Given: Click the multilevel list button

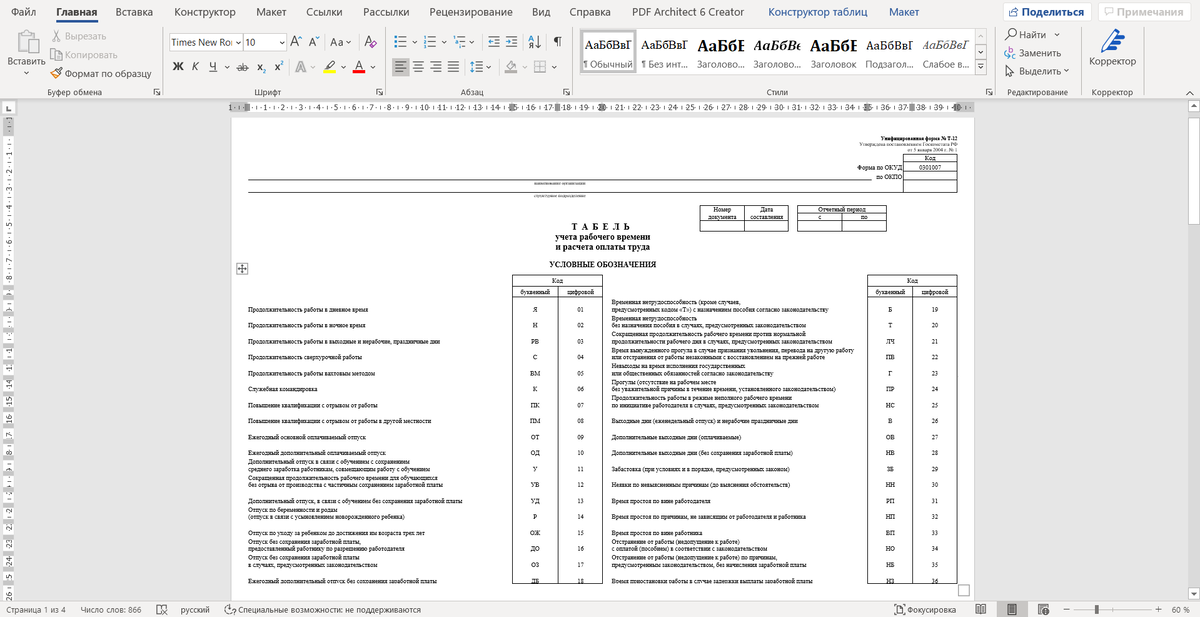Looking at the screenshot, I should pos(461,43).
